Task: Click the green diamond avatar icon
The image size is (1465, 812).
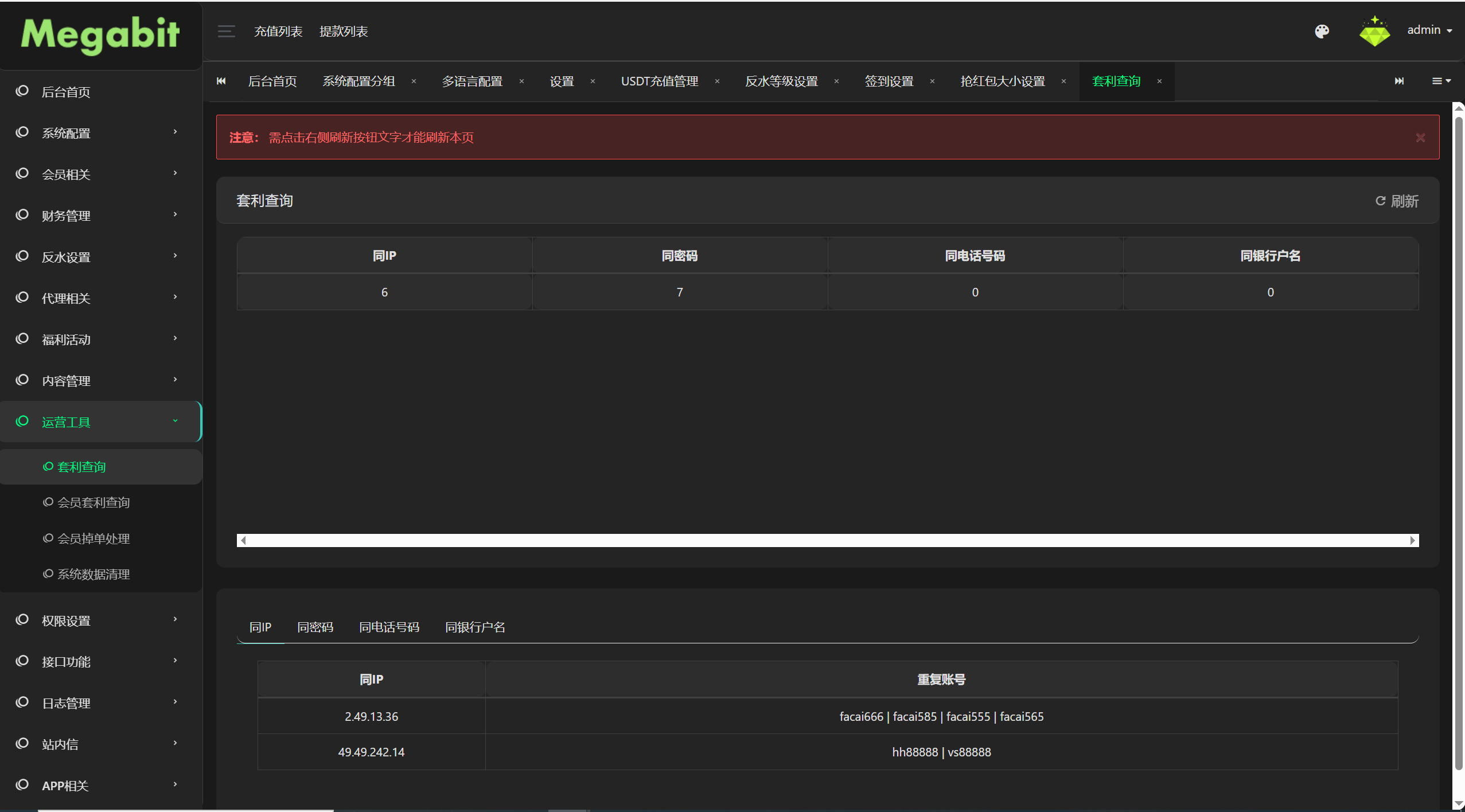Action: tap(1374, 31)
